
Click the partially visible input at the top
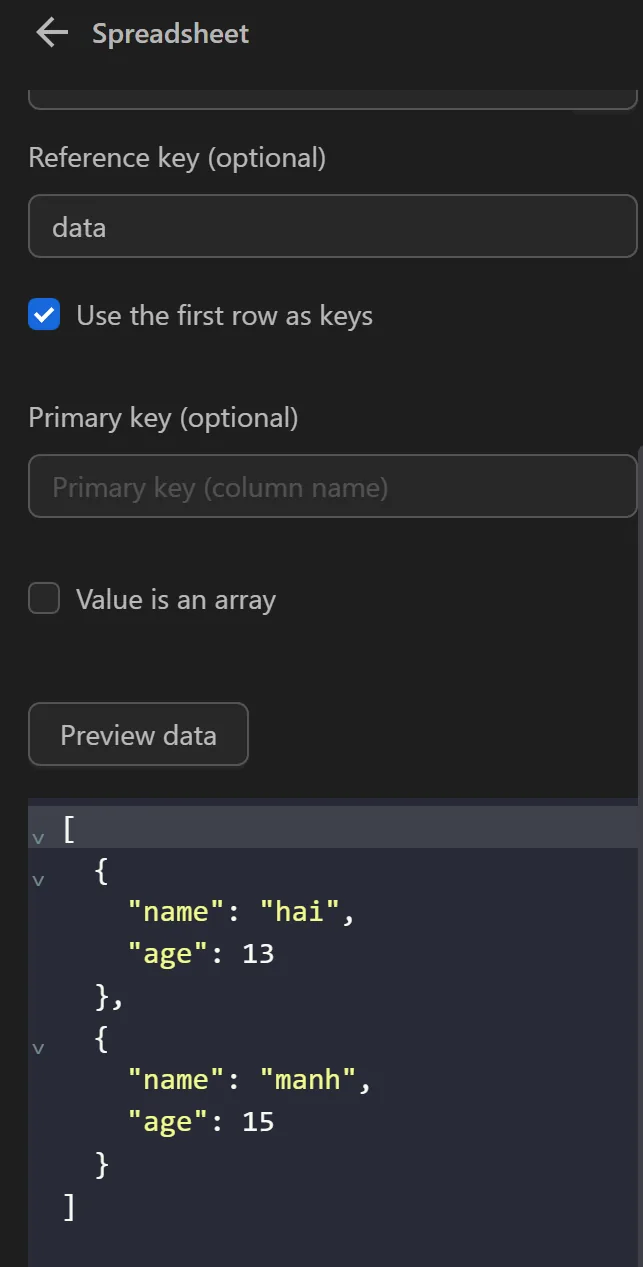pos(332,95)
